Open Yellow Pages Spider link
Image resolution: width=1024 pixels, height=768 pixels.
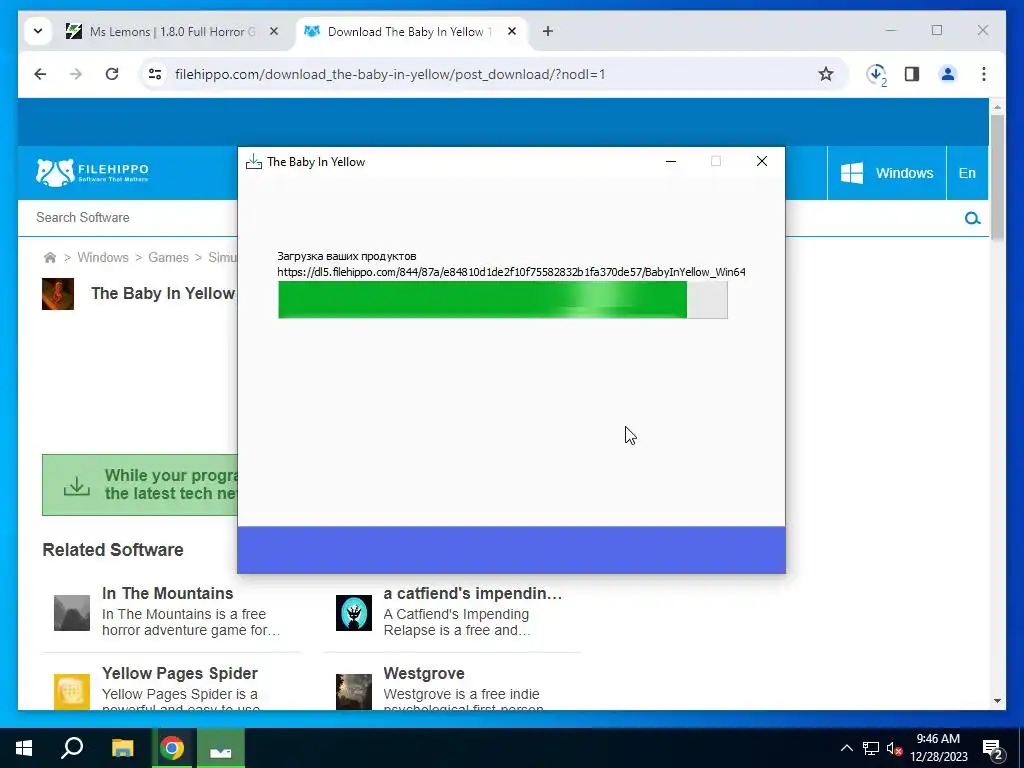click(180, 673)
